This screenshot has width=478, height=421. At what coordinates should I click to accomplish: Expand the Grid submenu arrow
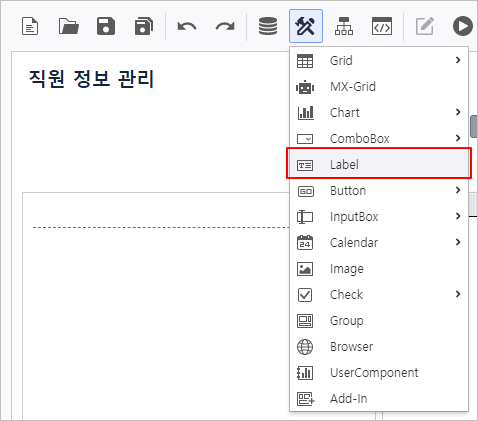coord(458,60)
